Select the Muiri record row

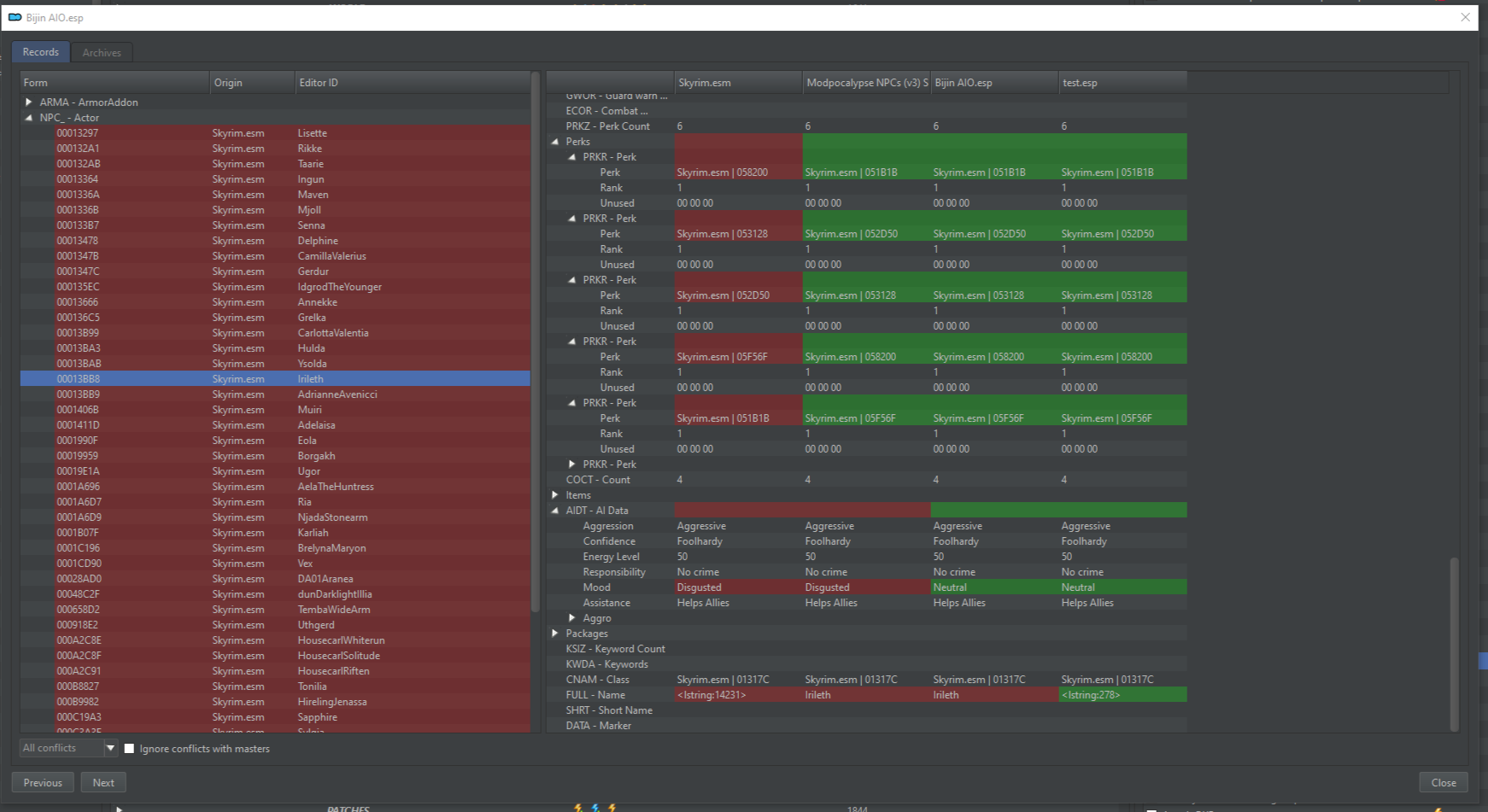[x=275, y=410]
